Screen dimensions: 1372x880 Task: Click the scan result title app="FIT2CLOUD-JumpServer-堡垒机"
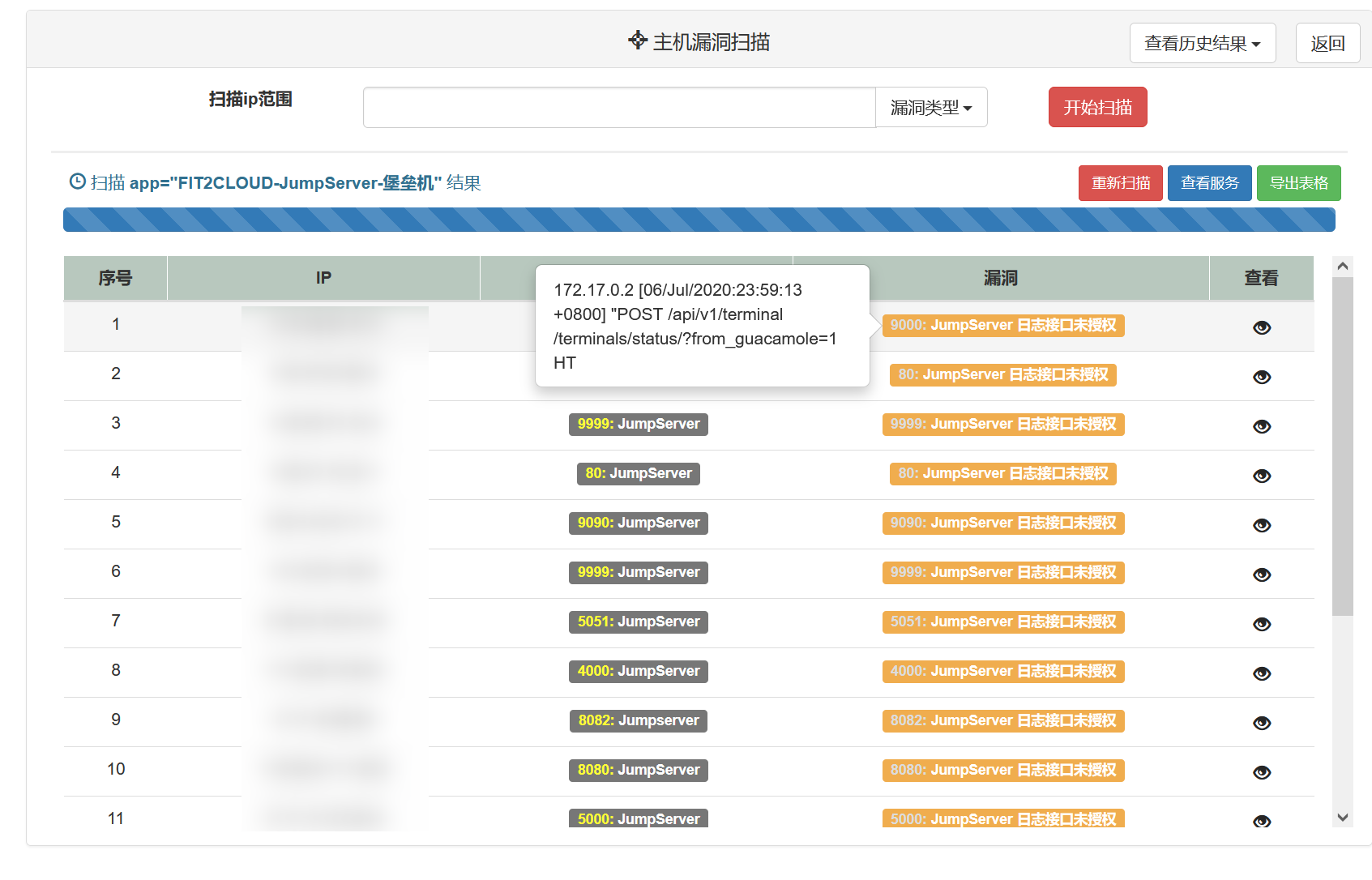pyautogui.click(x=285, y=183)
